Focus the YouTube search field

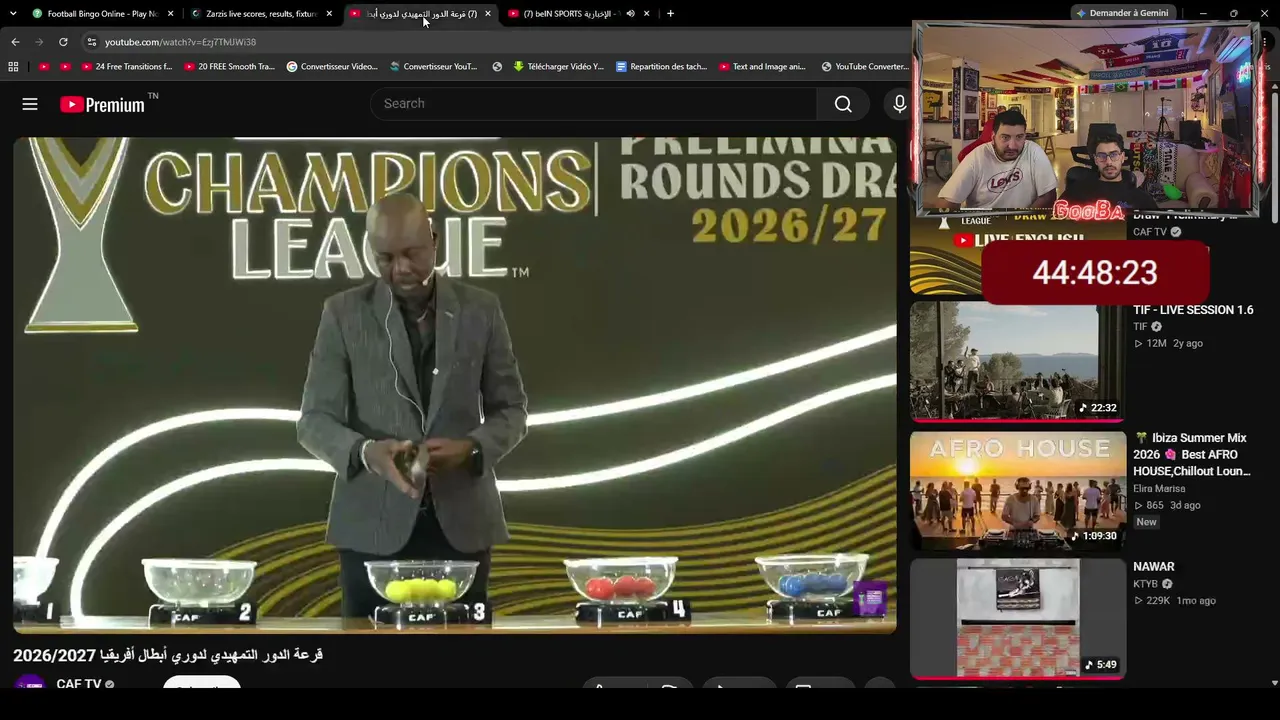[x=594, y=104]
